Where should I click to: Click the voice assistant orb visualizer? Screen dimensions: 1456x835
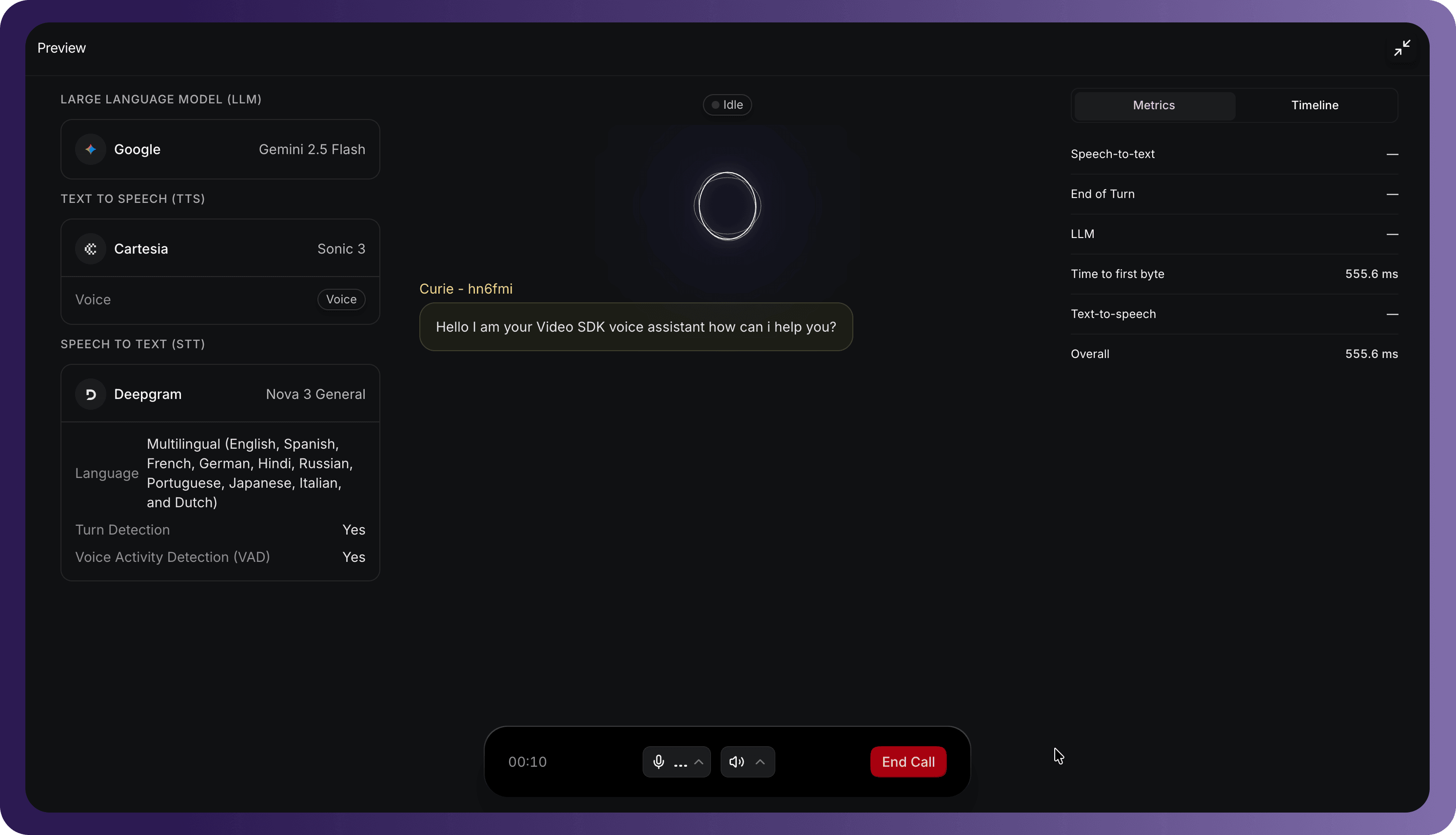[728, 206]
